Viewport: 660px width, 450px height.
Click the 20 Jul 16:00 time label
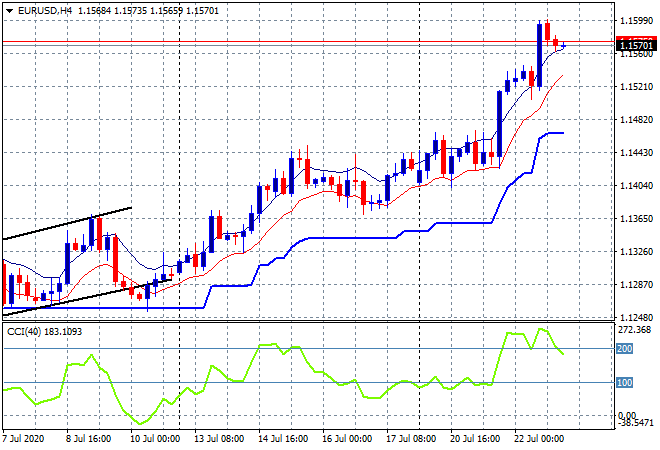tap(475, 439)
